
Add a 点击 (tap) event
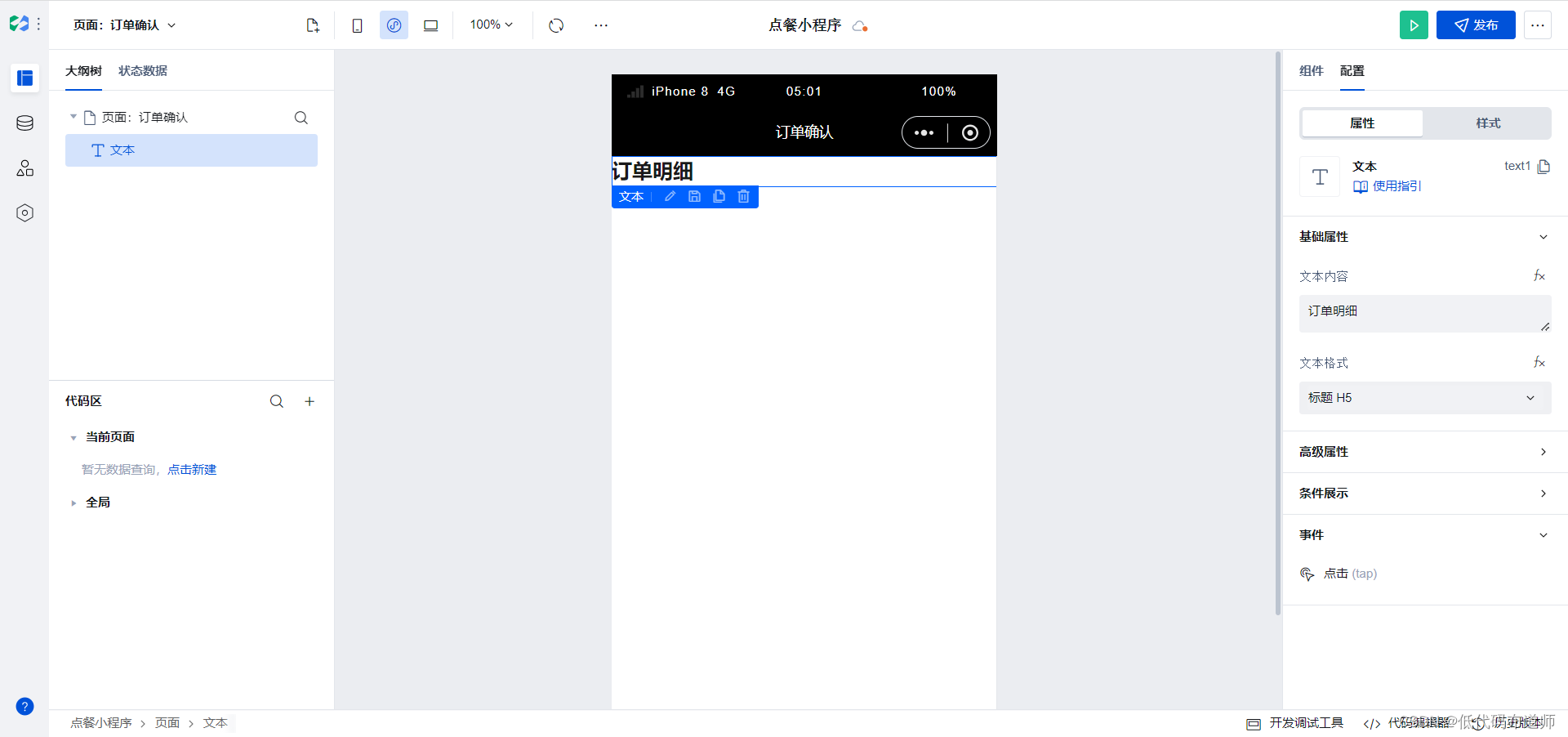1339,574
